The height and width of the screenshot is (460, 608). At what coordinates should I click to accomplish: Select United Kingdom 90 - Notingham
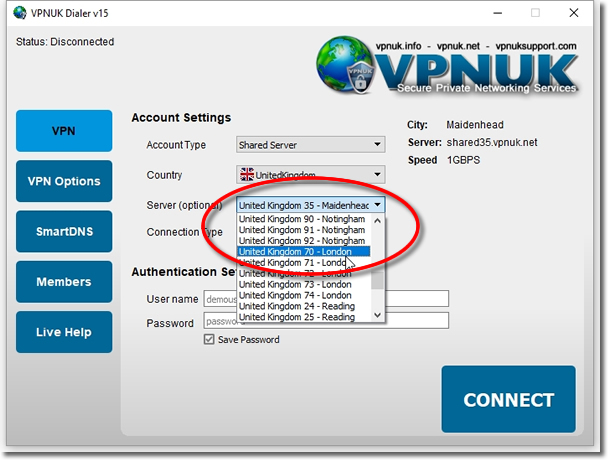304,219
